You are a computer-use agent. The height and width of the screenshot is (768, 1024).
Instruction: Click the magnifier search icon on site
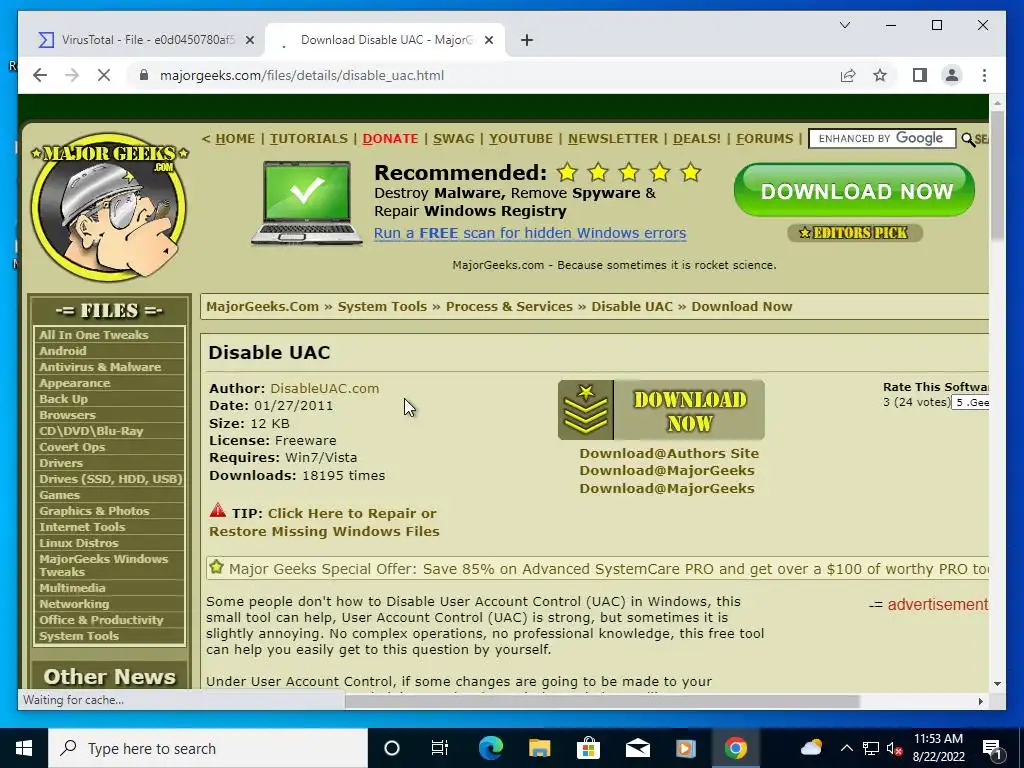968,139
